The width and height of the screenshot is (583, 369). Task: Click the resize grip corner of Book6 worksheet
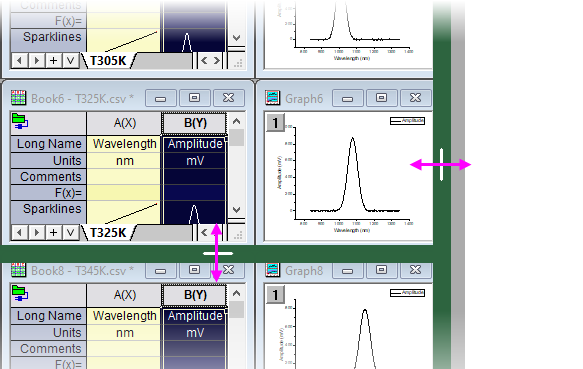tap(238, 234)
